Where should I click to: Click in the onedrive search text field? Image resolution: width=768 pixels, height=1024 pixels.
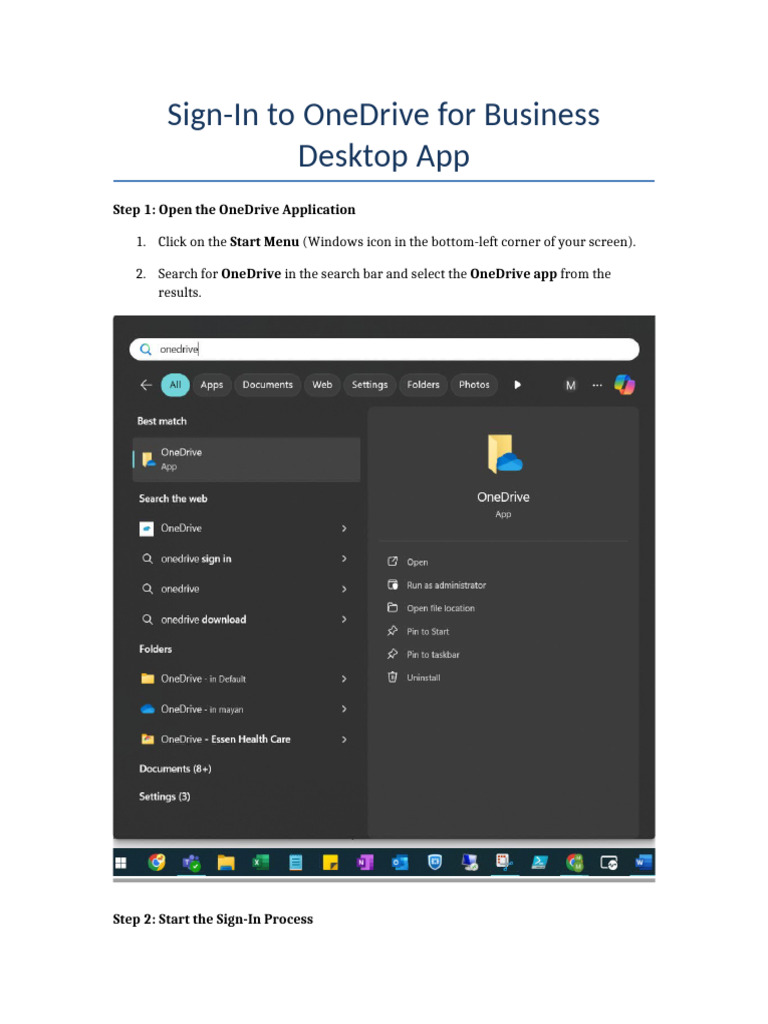[384, 349]
